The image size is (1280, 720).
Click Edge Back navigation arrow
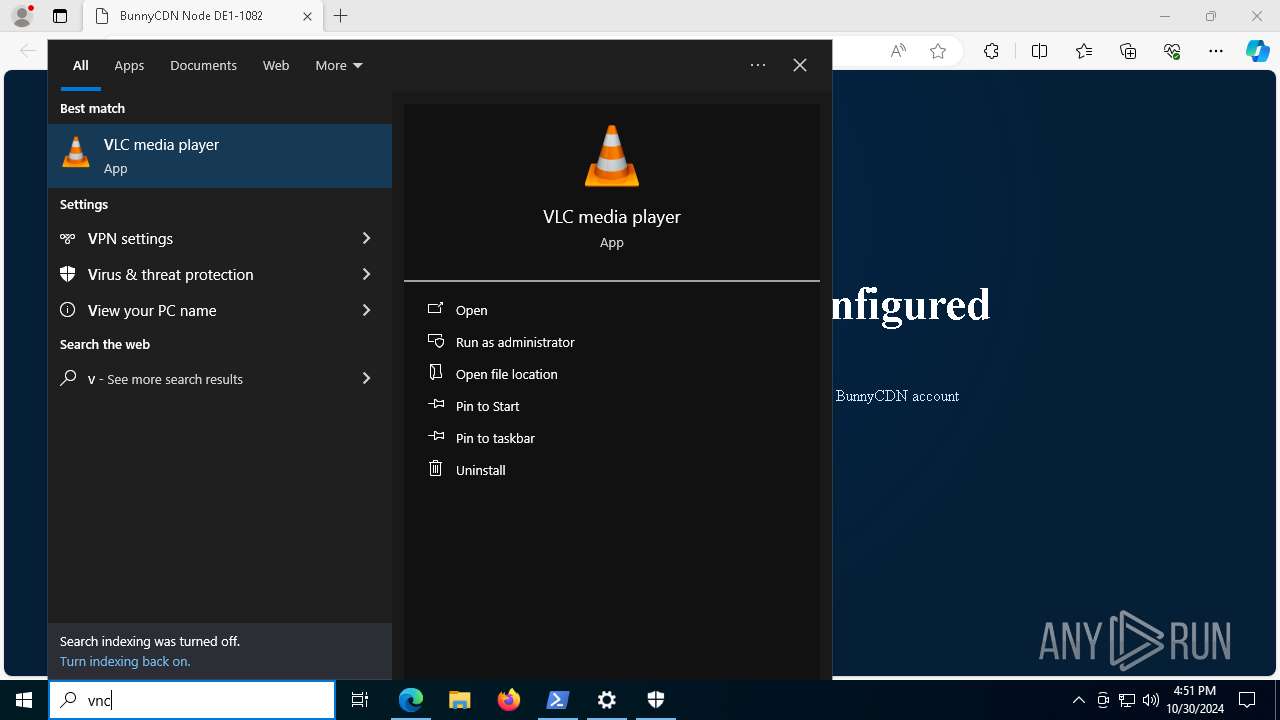pyautogui.click(x=27, y=51)
